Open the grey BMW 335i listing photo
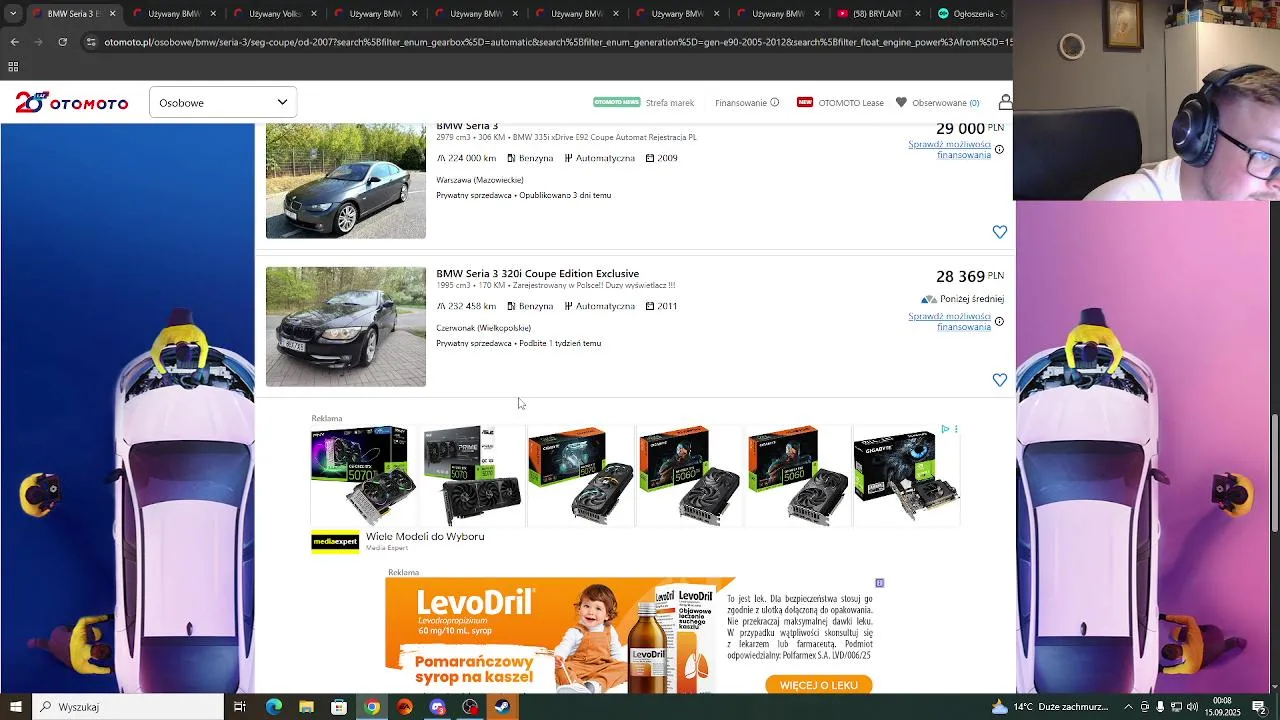Screen dimensions: 1280x720 pos(346,181)
